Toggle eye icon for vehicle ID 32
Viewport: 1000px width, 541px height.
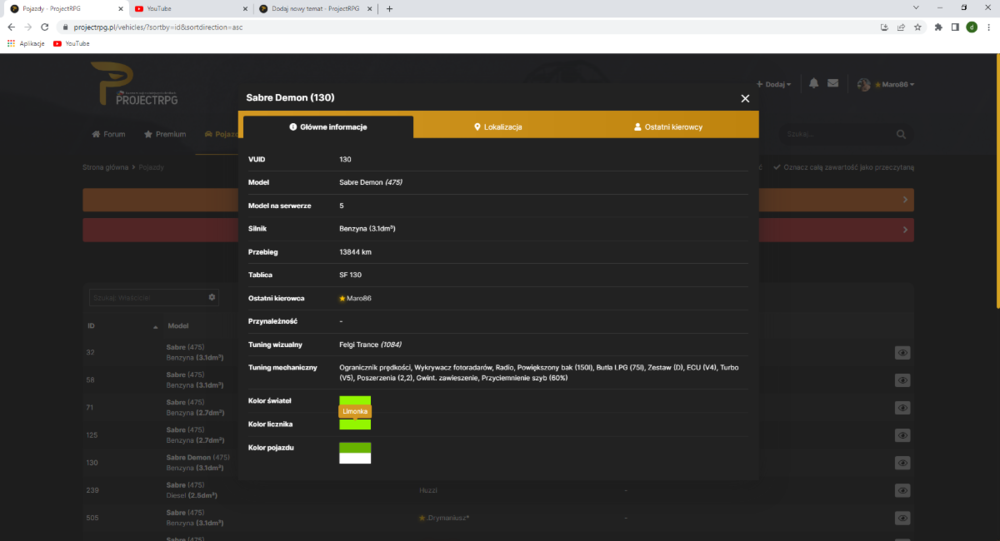point(902,353)
